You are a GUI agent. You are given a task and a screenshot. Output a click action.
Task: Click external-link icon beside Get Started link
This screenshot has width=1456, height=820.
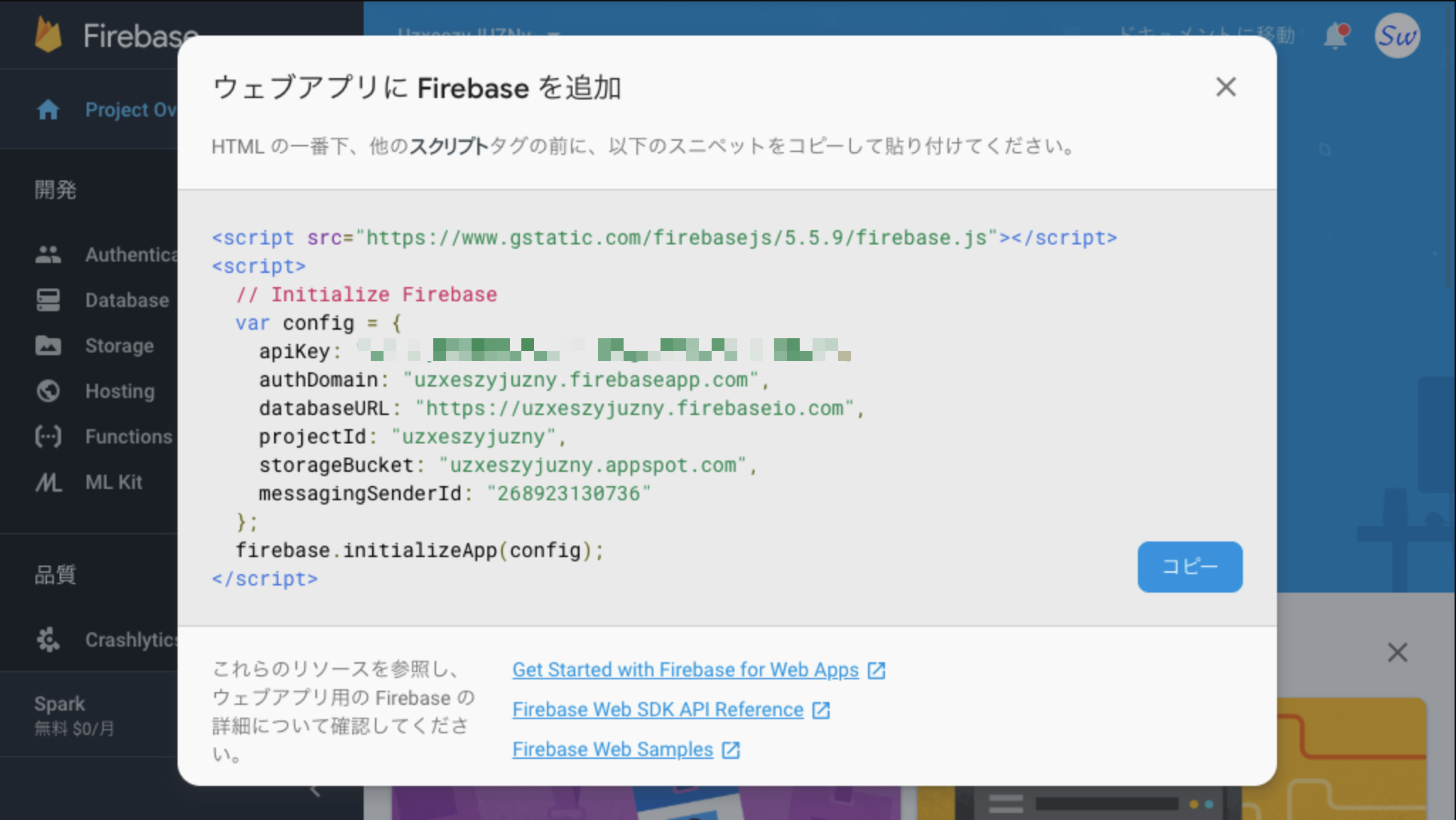tap(876, 670)
